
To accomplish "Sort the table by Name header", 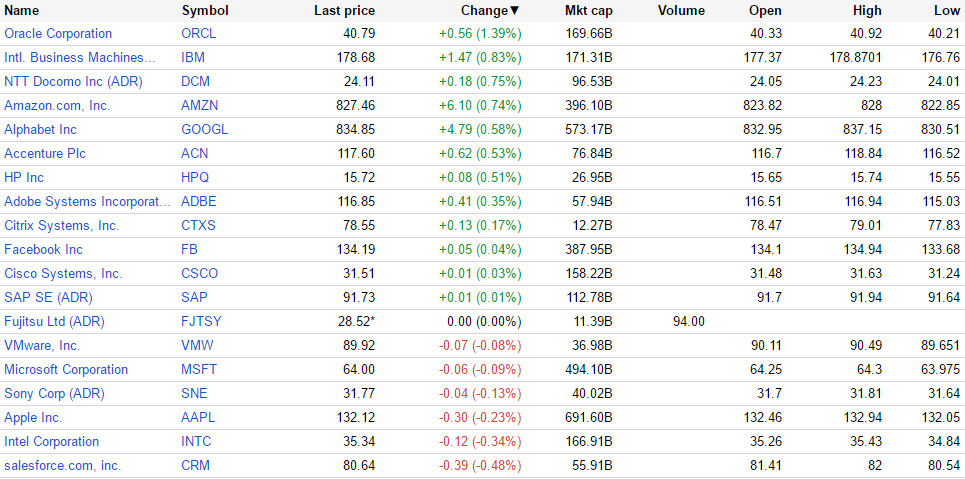I will coord(22,11).
